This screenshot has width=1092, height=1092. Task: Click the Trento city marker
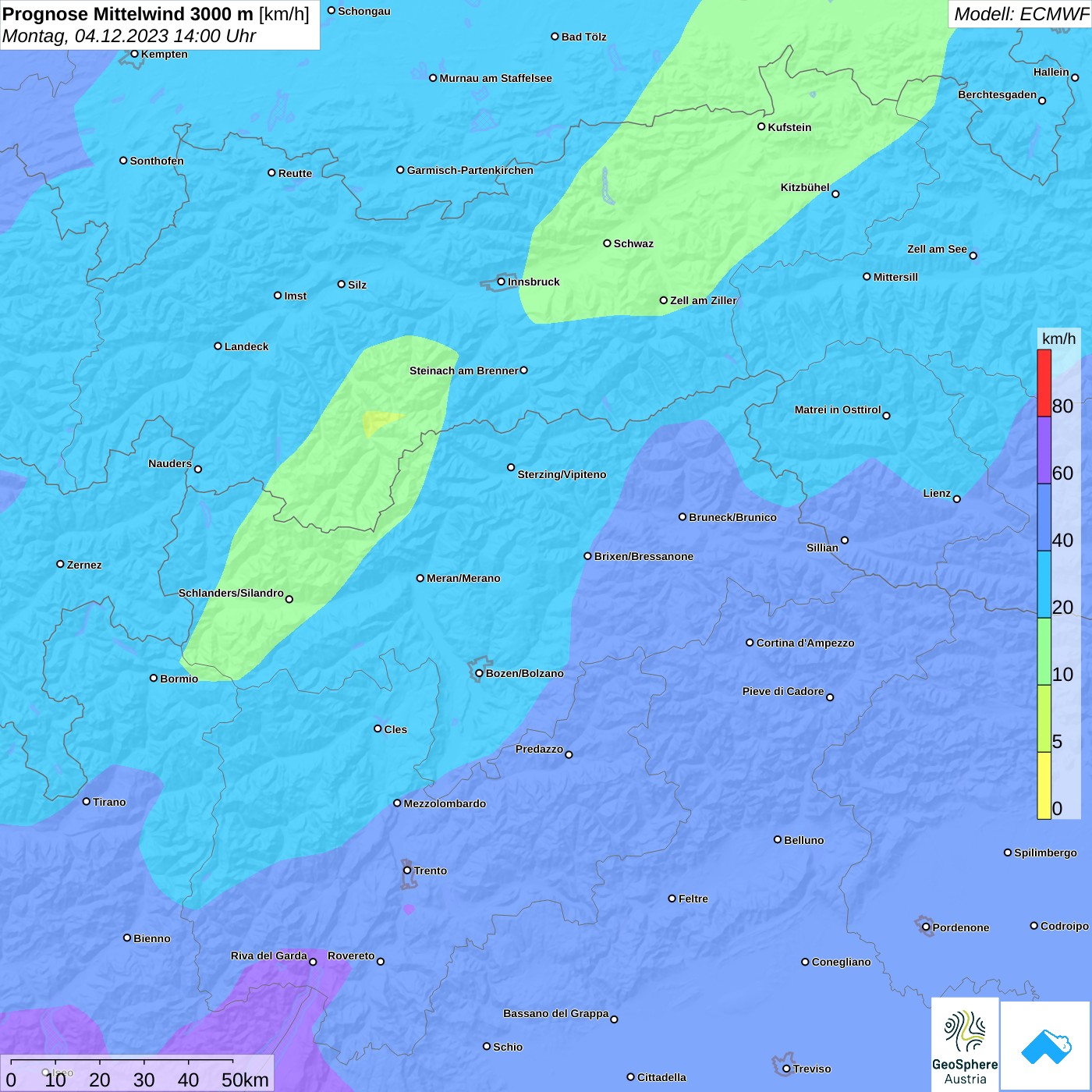click(407, 870)
